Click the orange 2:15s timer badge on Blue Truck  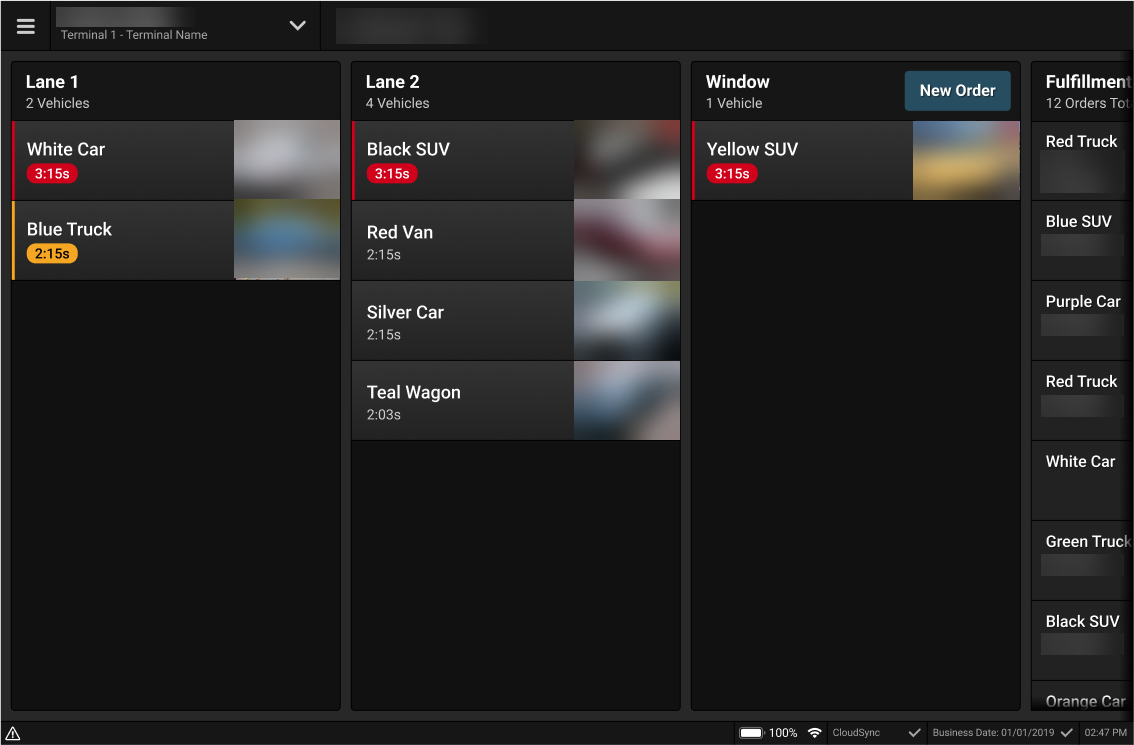(52, 253)
